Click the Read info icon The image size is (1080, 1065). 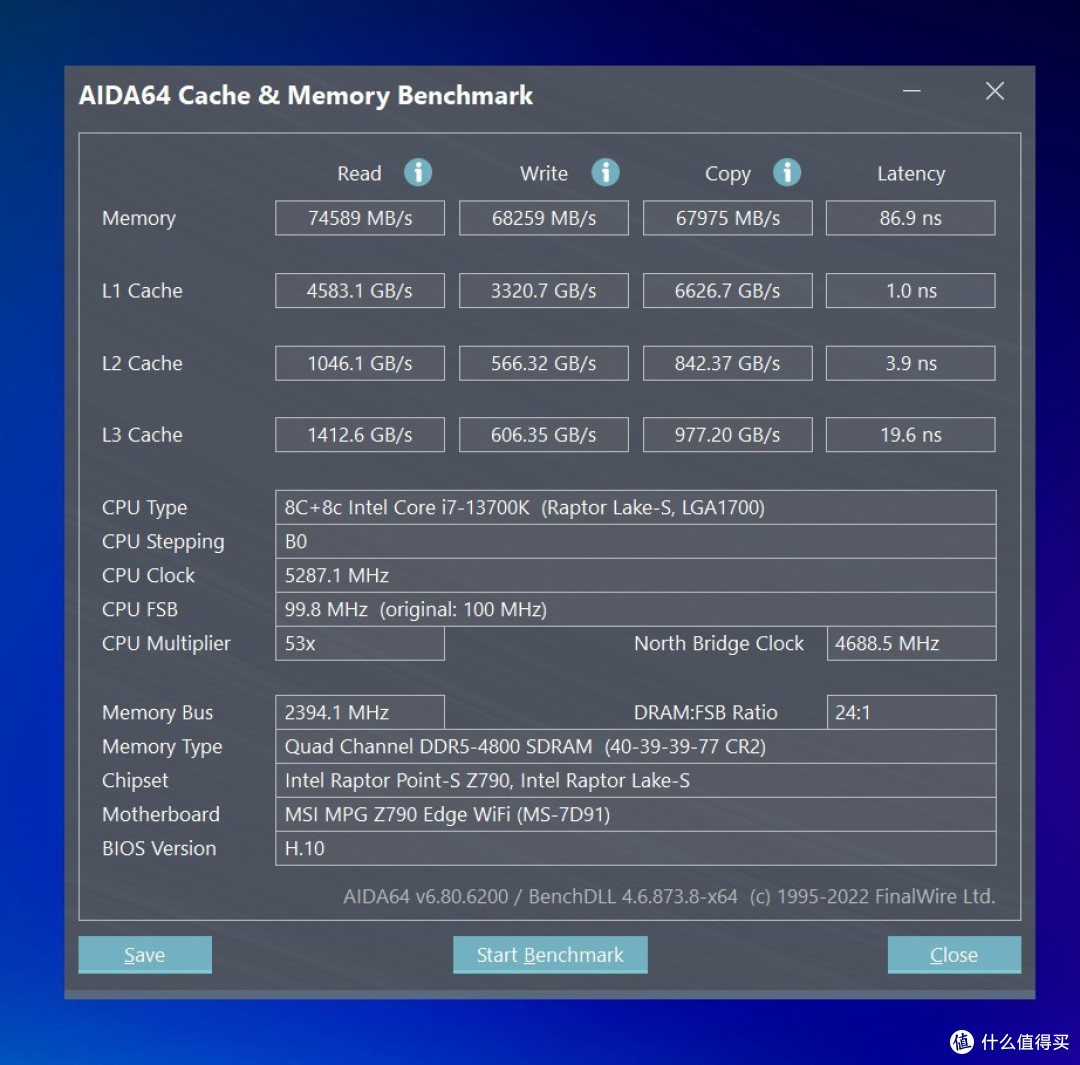click(418, 172)
